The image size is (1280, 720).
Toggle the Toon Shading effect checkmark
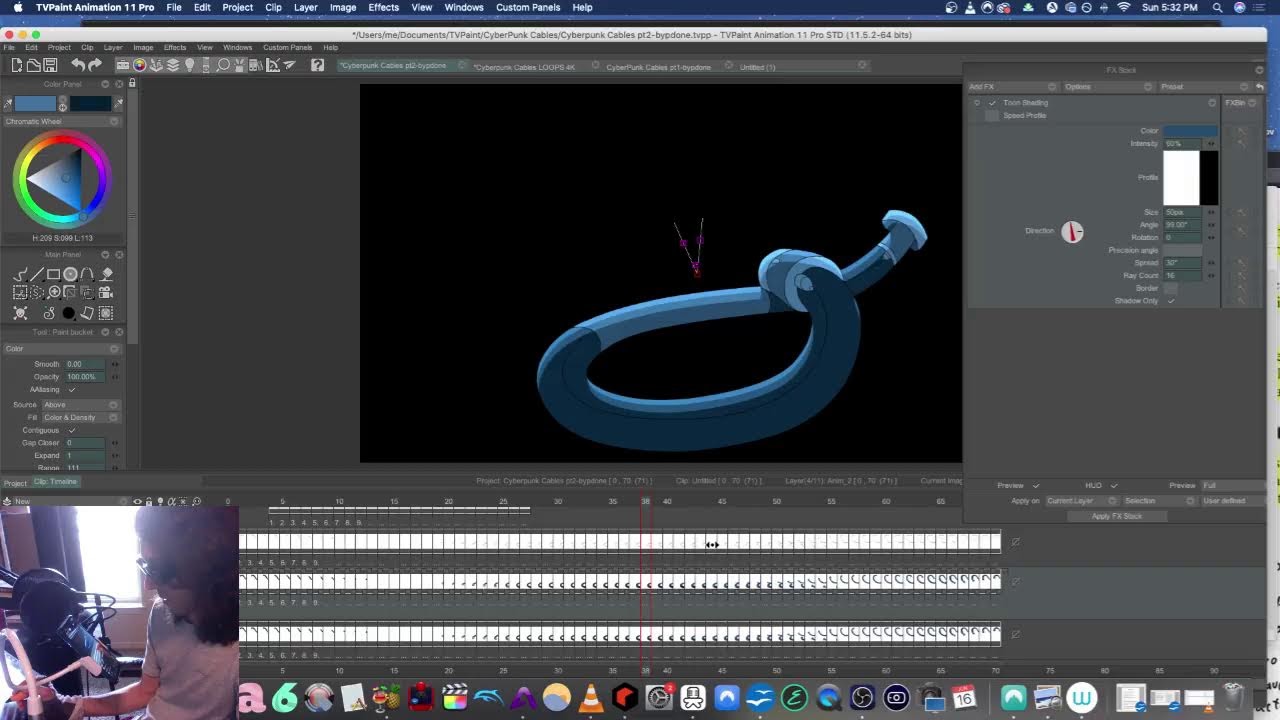pyautogui.click(x=992, y=102)
